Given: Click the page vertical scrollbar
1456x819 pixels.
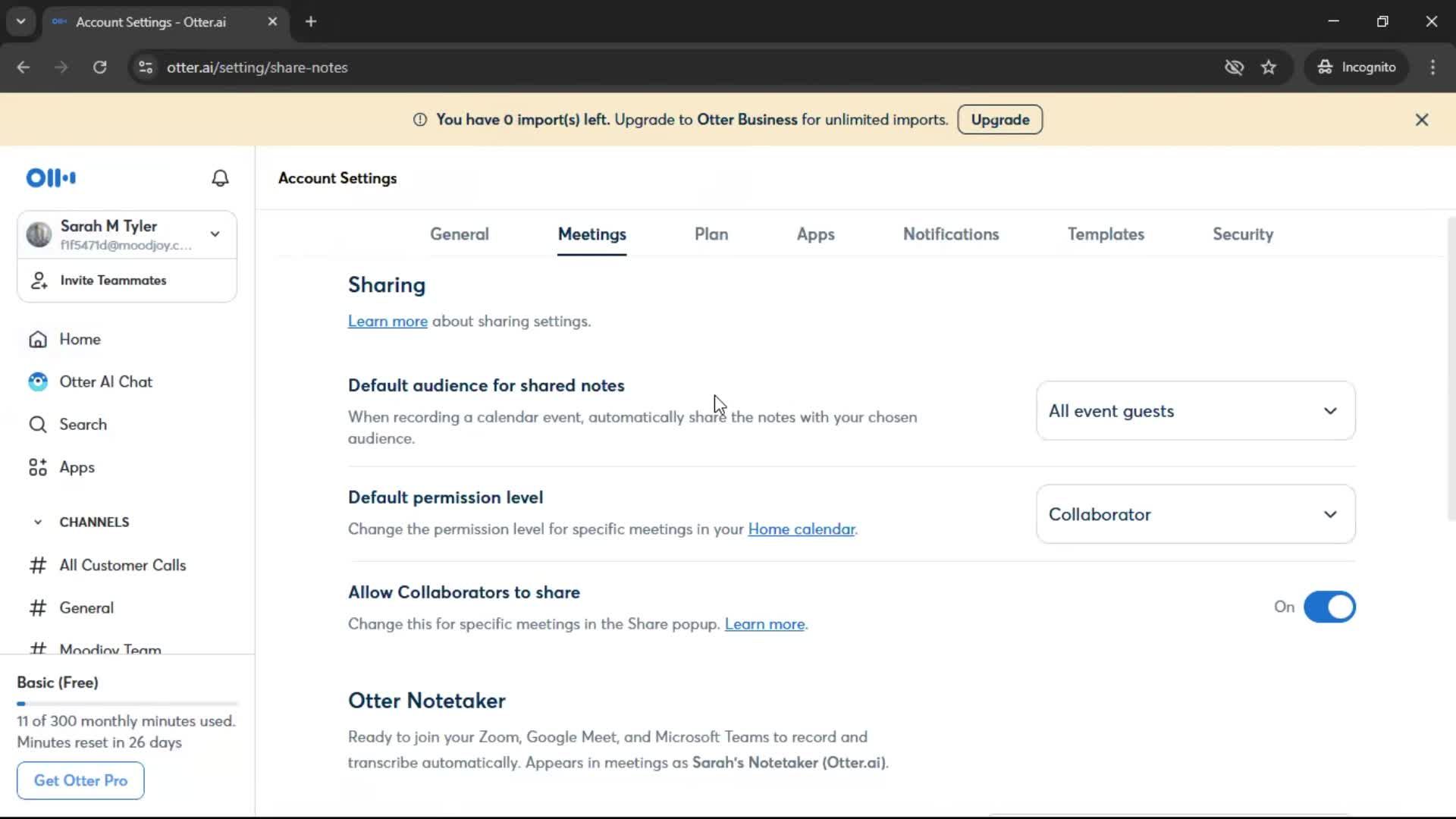Looking at the screenshot, I should pos(1451,368).
